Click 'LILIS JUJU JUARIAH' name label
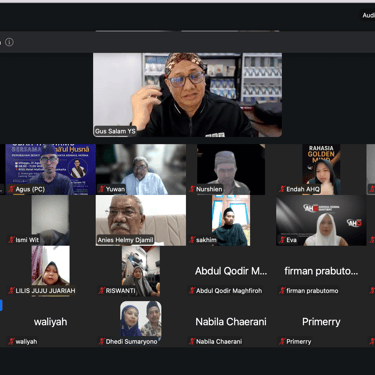 click(x=45, y=291)
